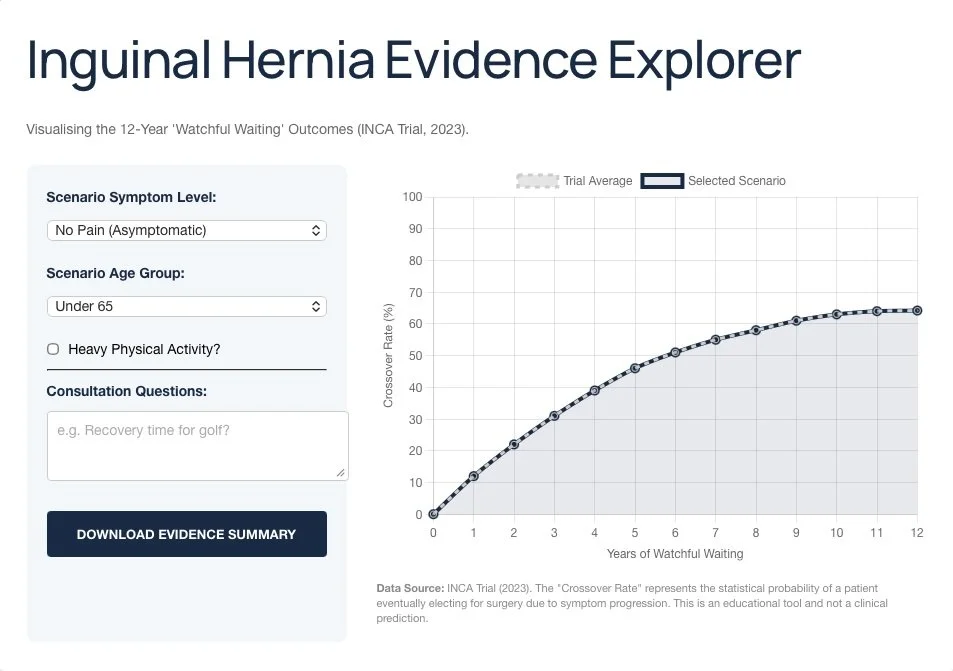This screenshot has height=671, width=953.
Task: Enable the Heavy Physical Activity checkbox
Action: pyautogui.click(x=52, y=349)
